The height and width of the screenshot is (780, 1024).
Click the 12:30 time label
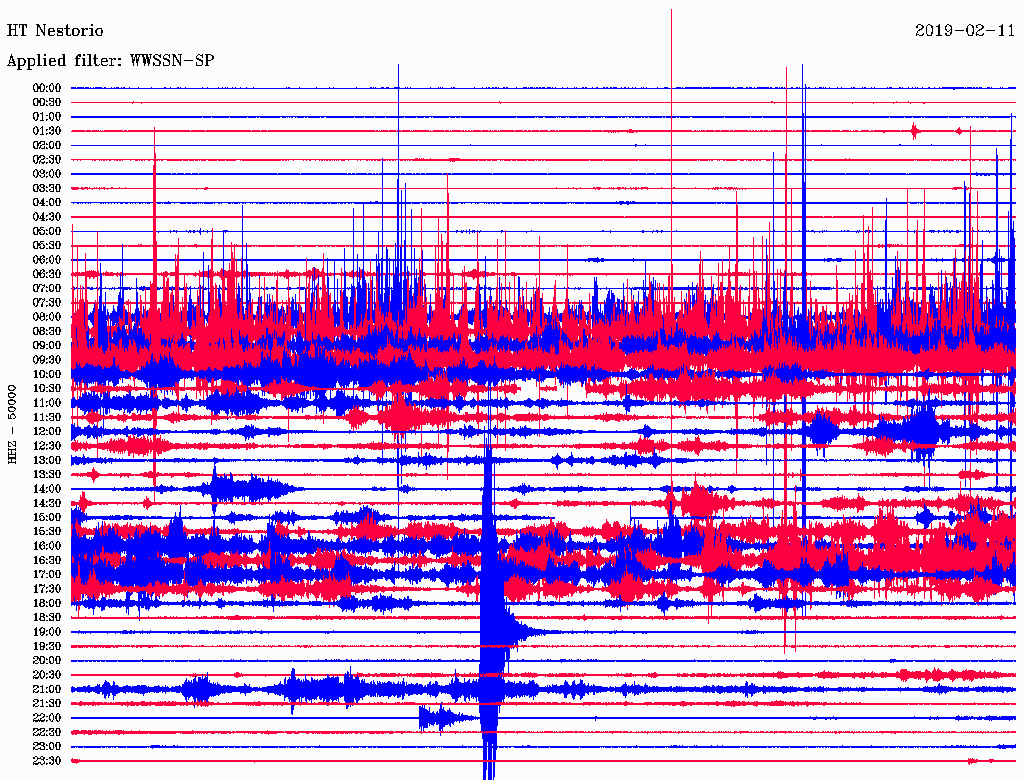point(47,446)
